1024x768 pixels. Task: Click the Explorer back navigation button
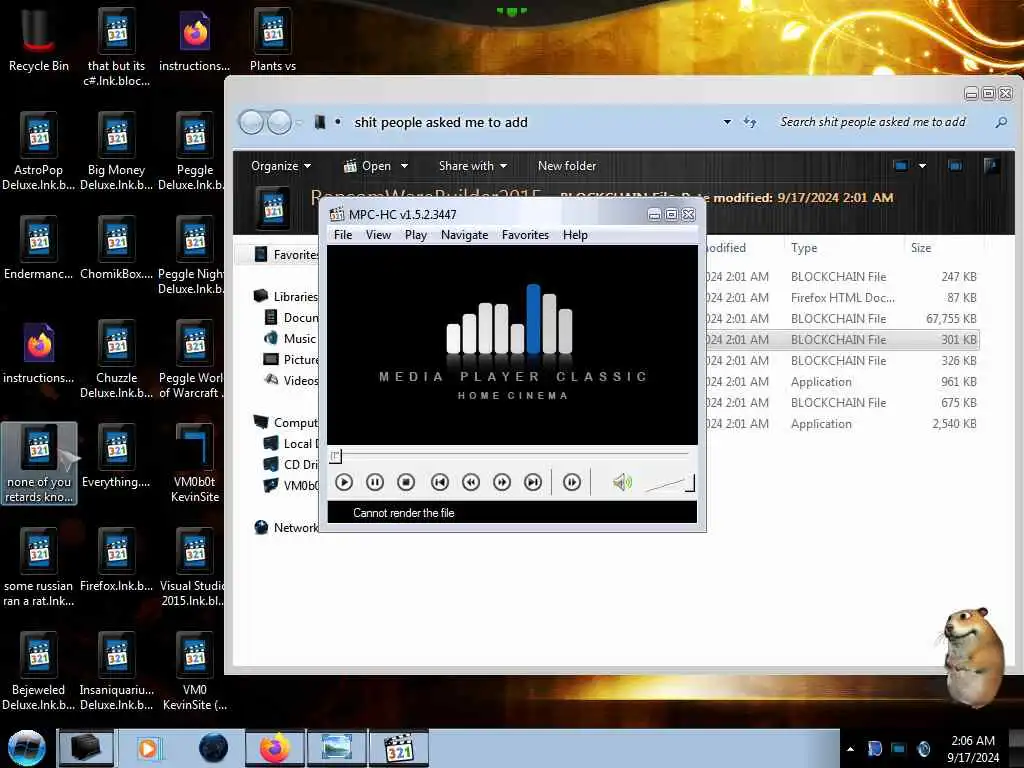(251, 122)
